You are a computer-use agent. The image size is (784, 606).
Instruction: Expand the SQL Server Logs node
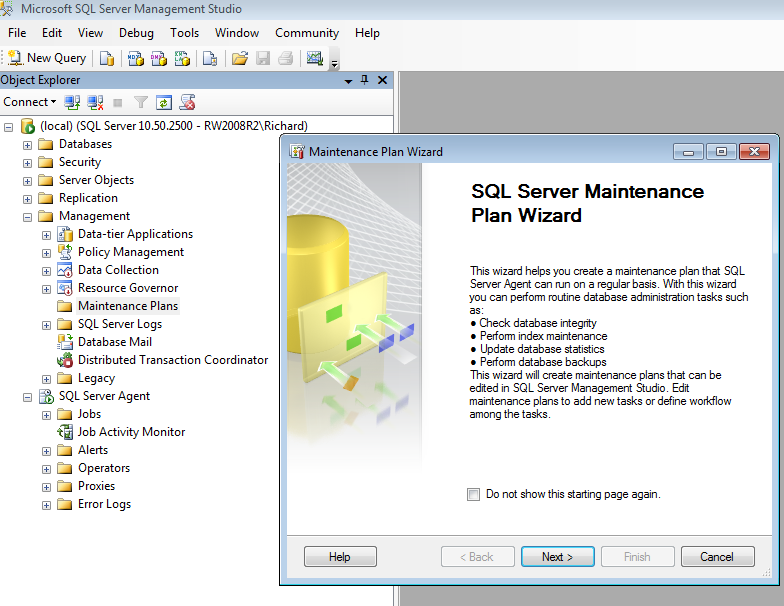tap(46, 324)
